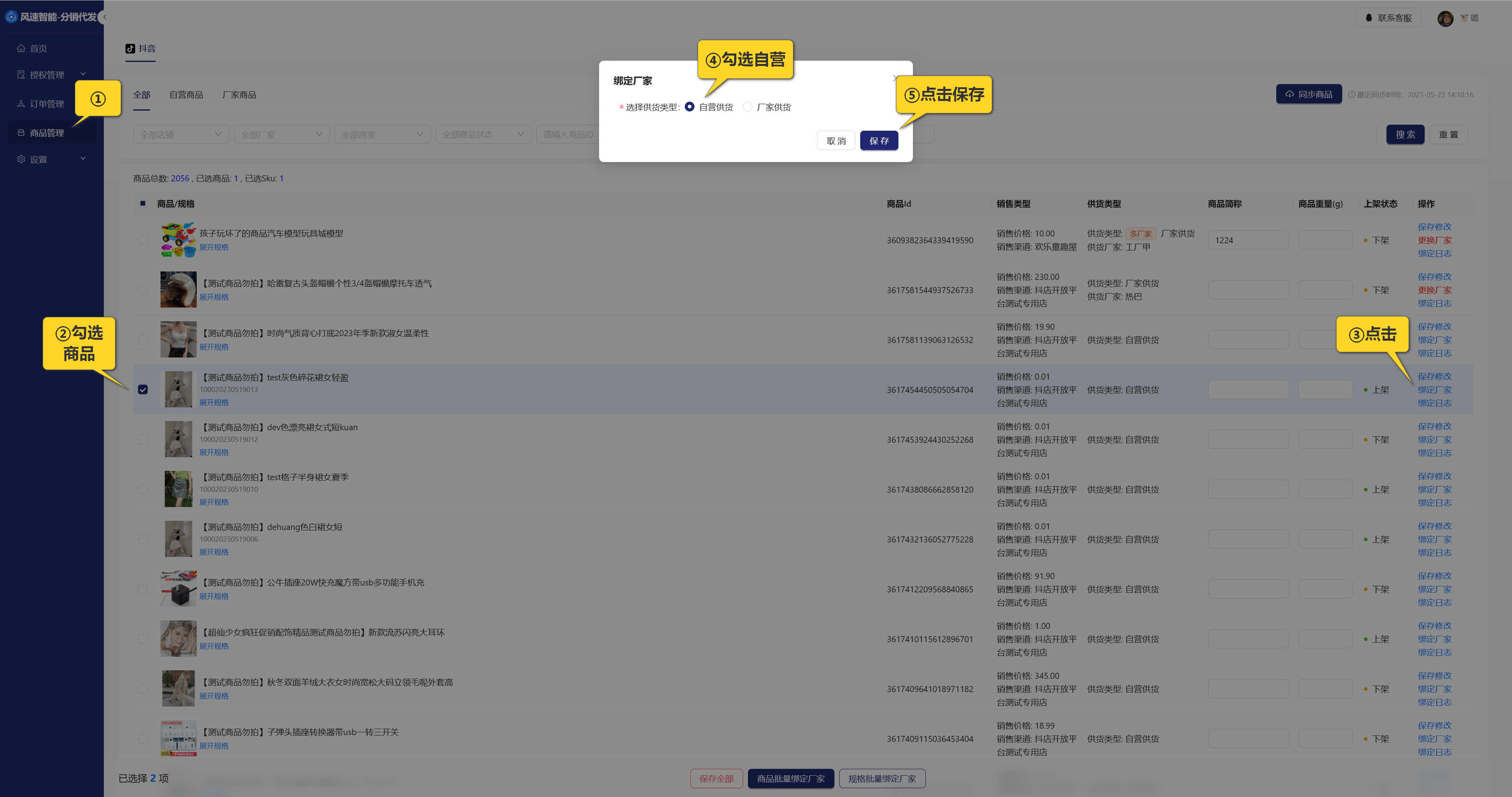The height and width of the screenshot is (797, 1512).
Task: Collapse the sidebar with chevron button
Action: tap(105, 17)
